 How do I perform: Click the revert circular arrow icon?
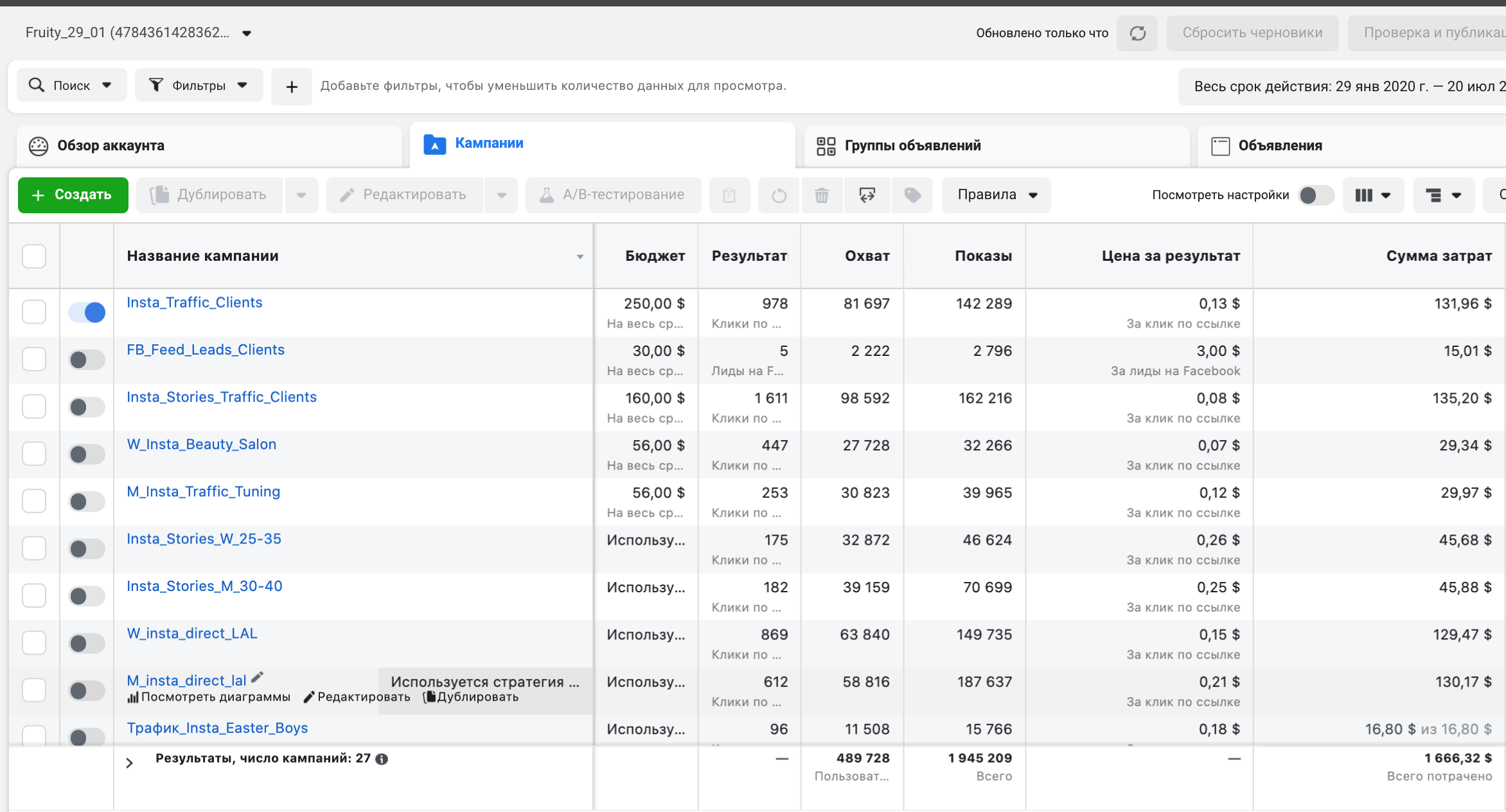pos(779,195)
